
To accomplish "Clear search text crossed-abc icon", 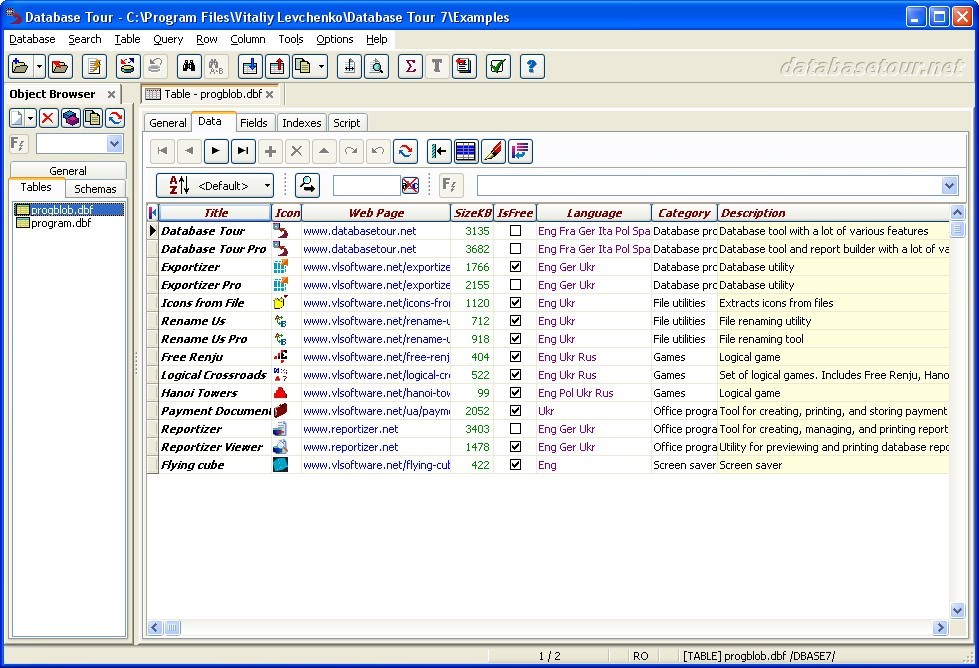I will [x=410, y=185].
